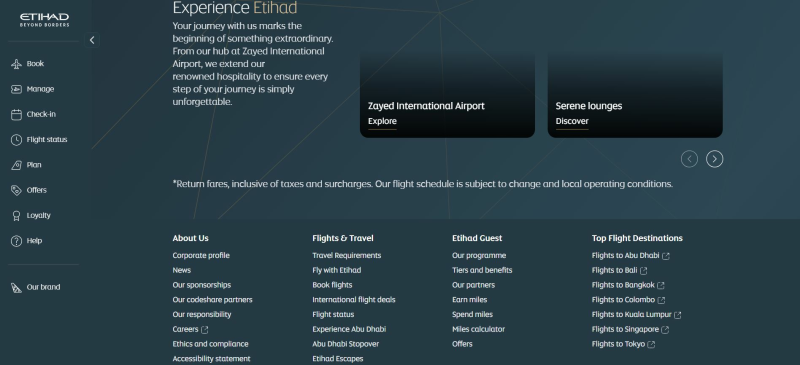Click the Loyalty ribbon badge icon

16,215
